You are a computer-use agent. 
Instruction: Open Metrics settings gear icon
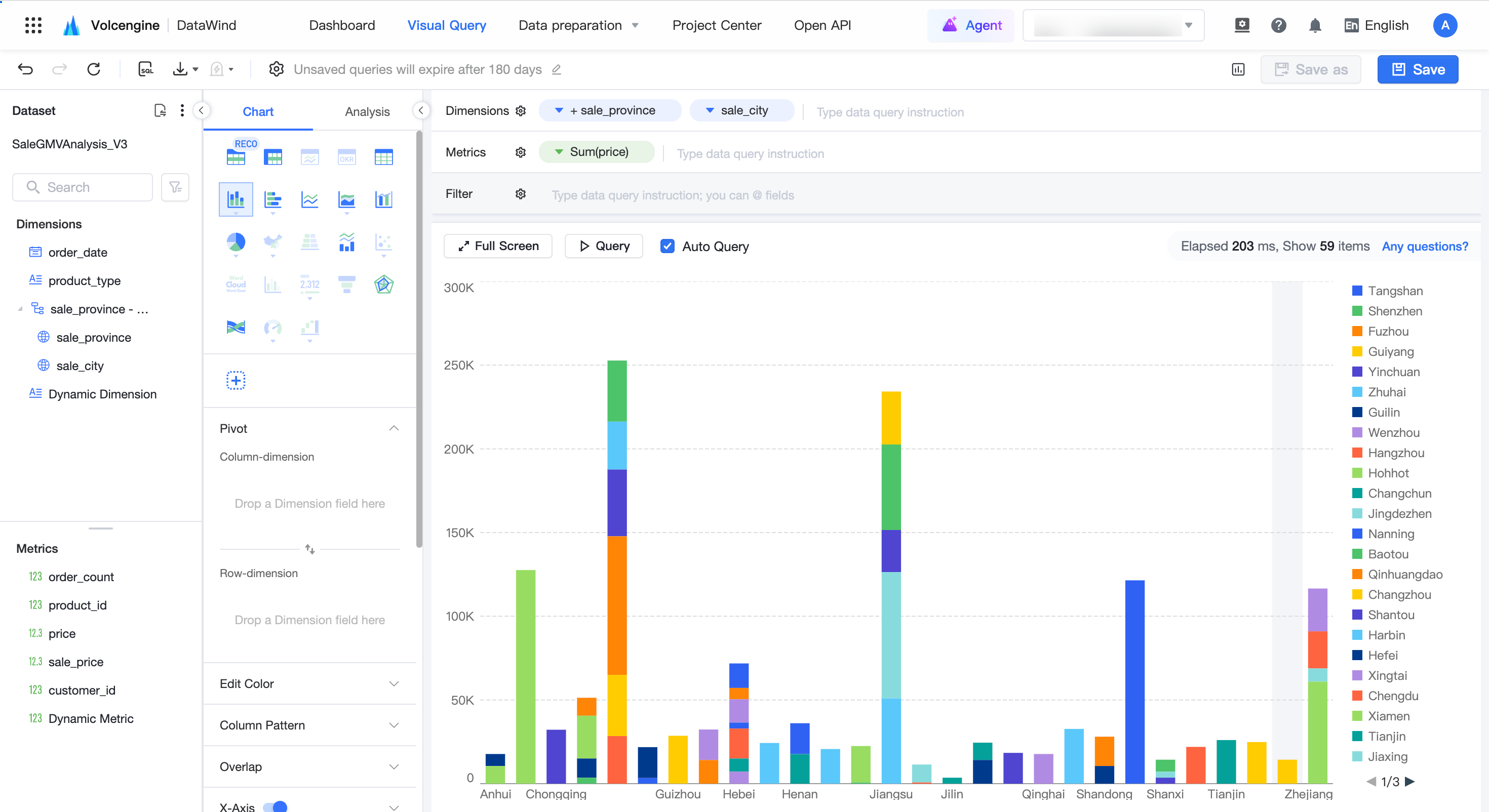click(x=520, y=152)
